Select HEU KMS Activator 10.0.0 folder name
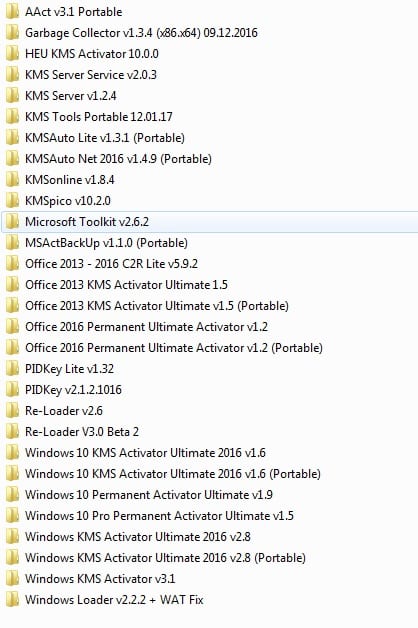The width and height of the screenshot is (418, 628). tap(92, 54)
